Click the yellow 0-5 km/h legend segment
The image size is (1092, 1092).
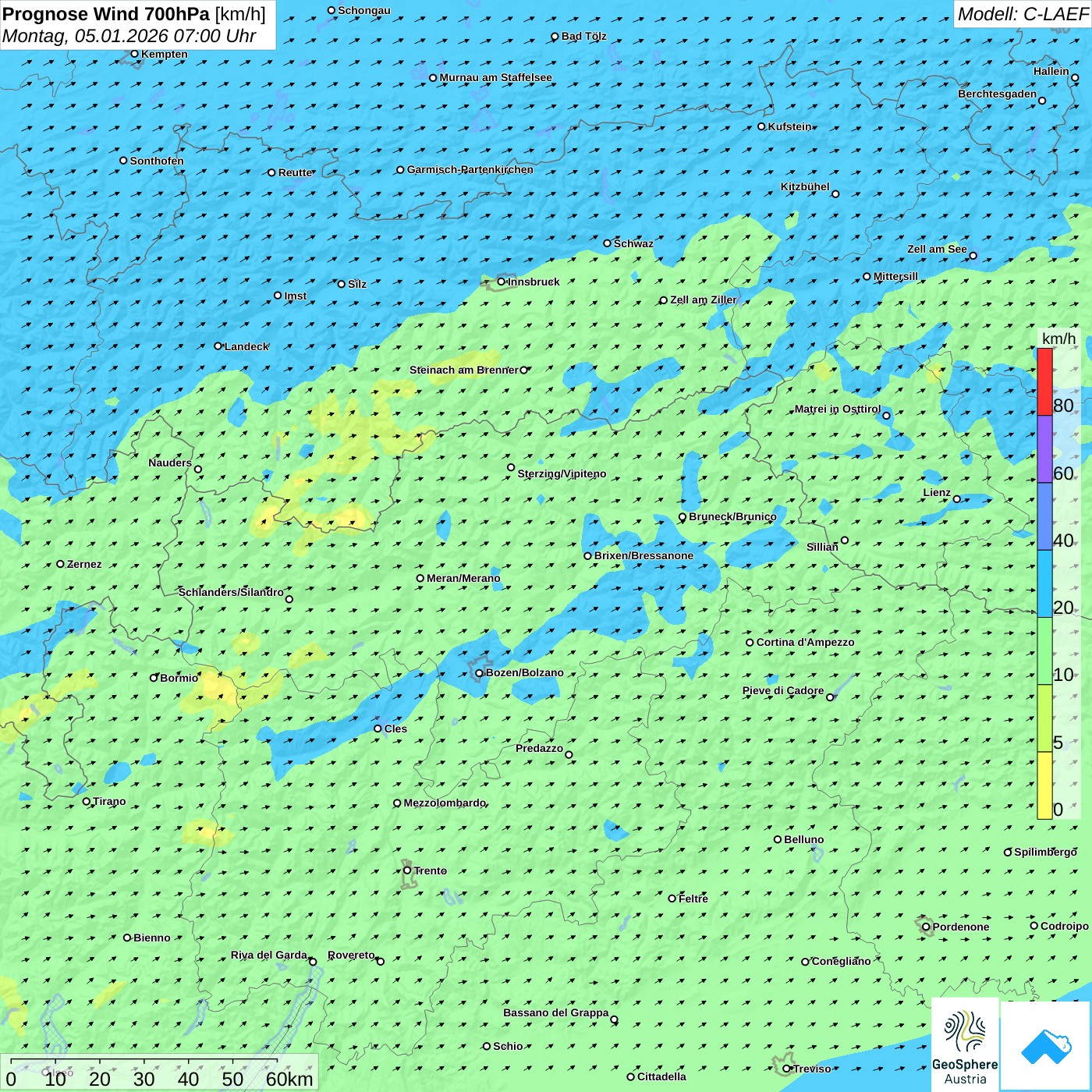(x=1044, y=785)
